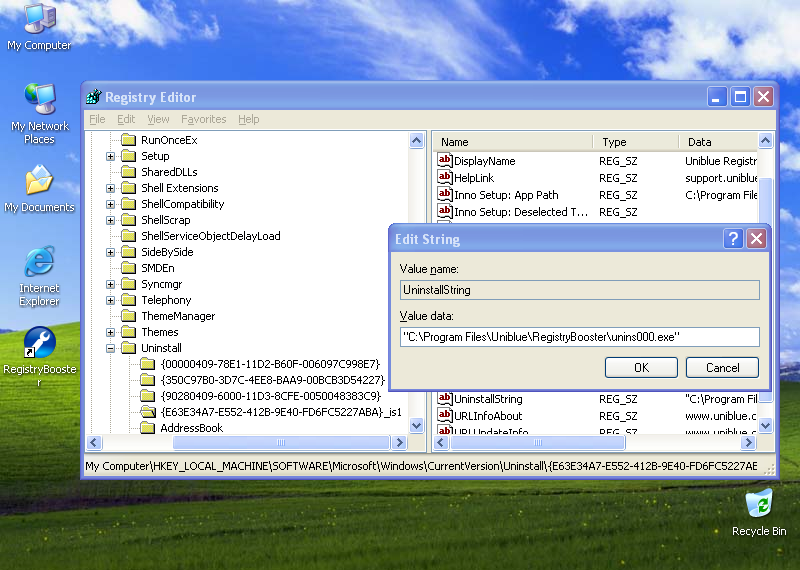Click the Inno Setup: Deselected T... value icon
This screenshot has height=570, width=800.
coord(445,211)
